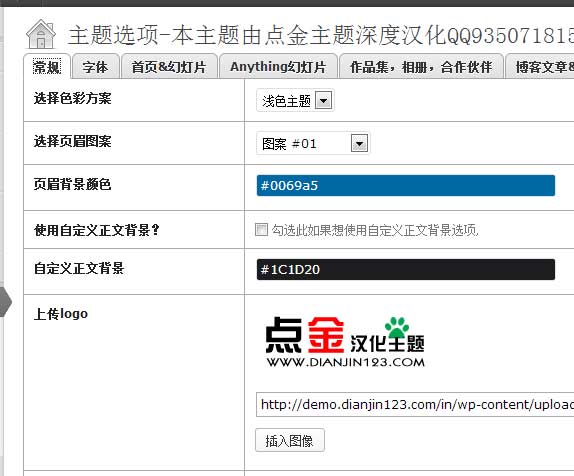Select the 常规 tab
Image resolution: width=574 pixels, height=476 pixels.
(47, 67)
